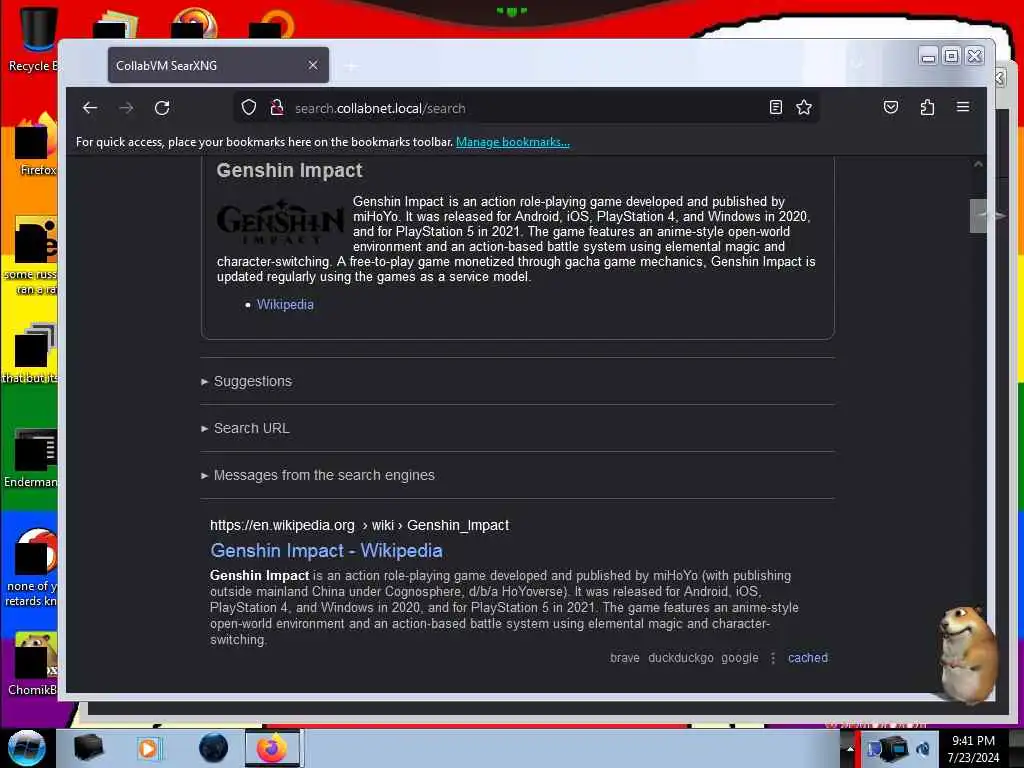Open the Firefox desktop shortcut
The height and width of the screenshot is (768, 1024).
pos(36,145)
